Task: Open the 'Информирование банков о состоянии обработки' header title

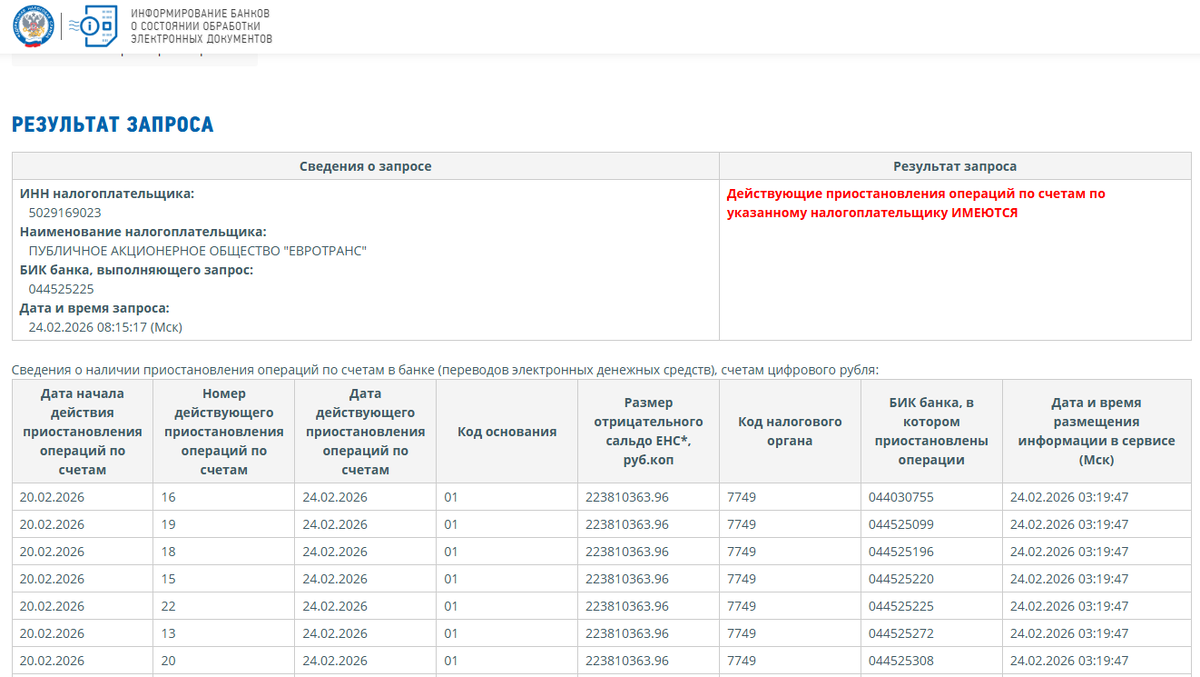Action: (x=201, y=26)
